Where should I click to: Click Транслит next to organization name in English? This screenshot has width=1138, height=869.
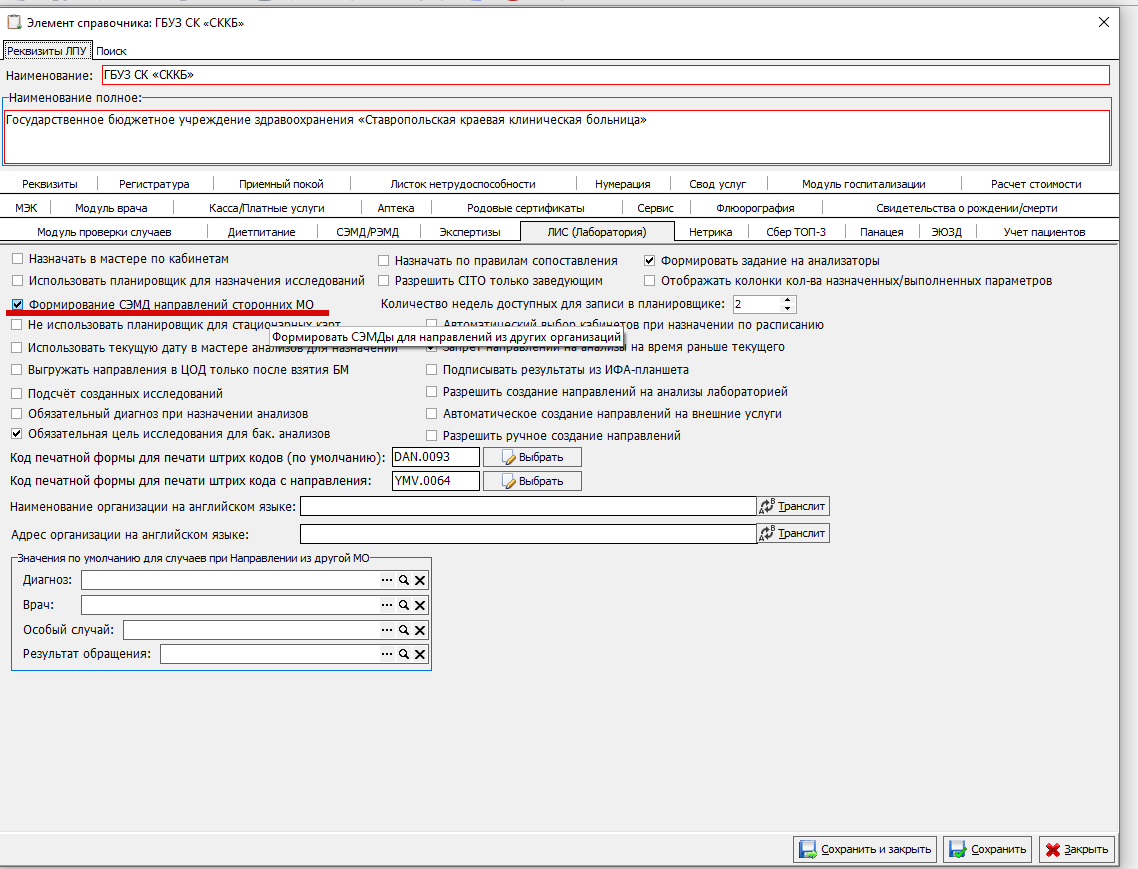click(793, 506)
